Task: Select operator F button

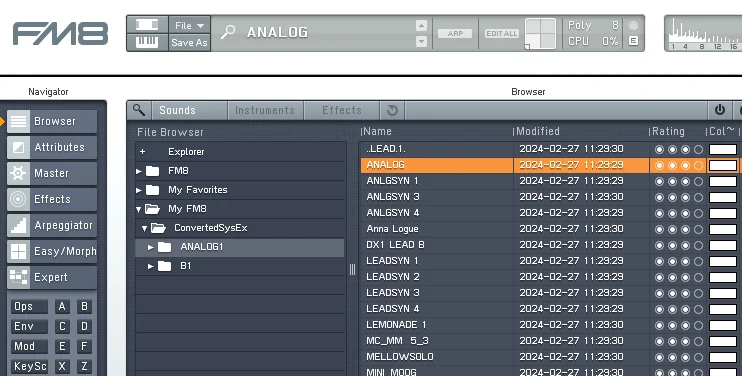Action: [84, 346]
